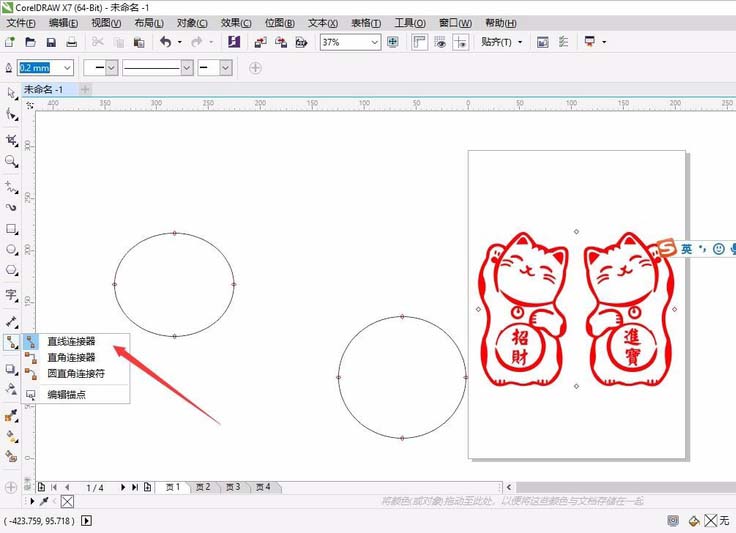Click the full screen preview icon

tap(392, 42)
